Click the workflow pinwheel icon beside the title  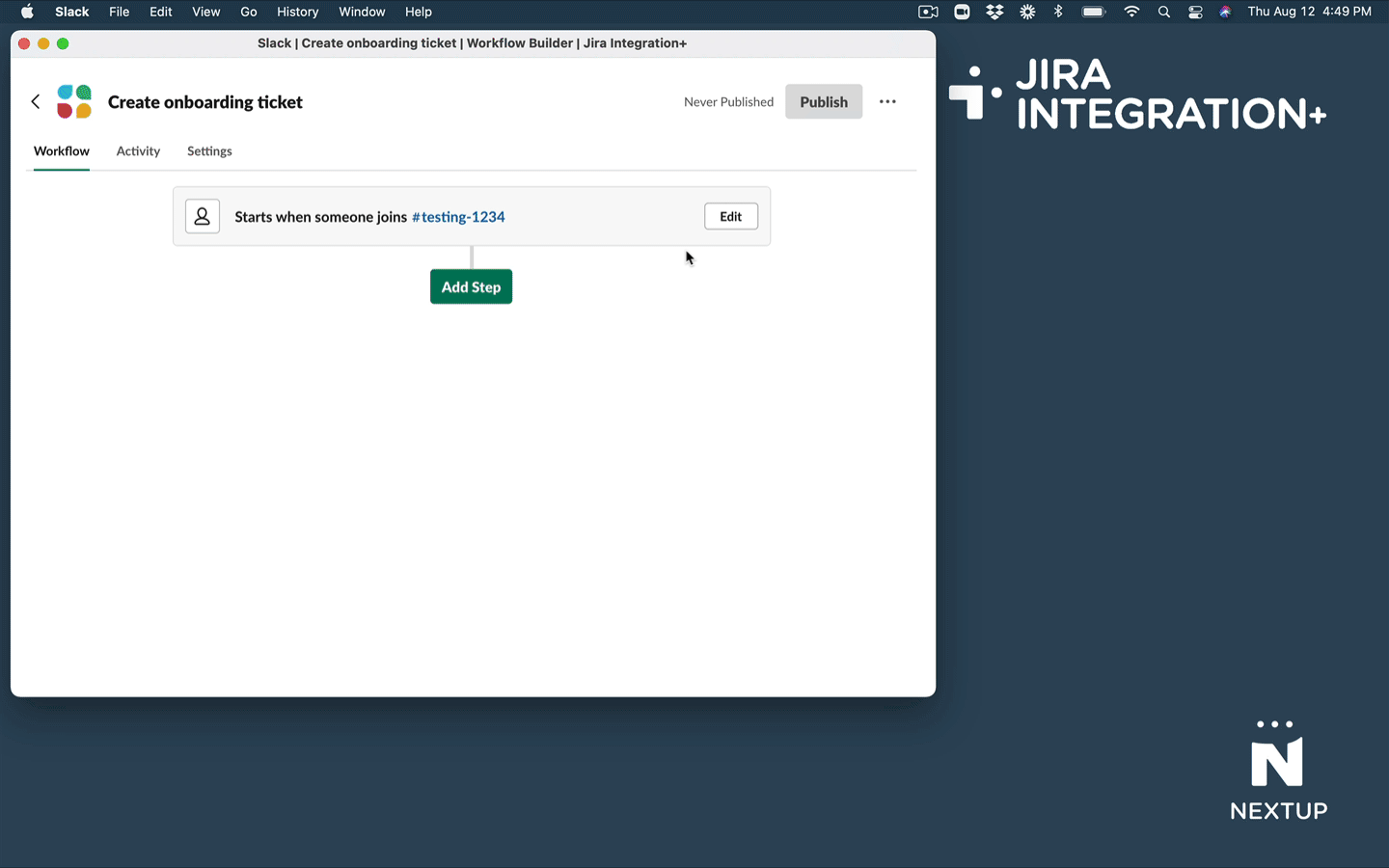pos(73,101)
